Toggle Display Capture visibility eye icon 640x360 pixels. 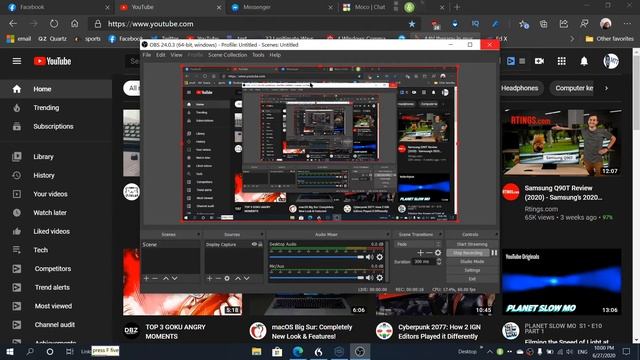[254, 244]
